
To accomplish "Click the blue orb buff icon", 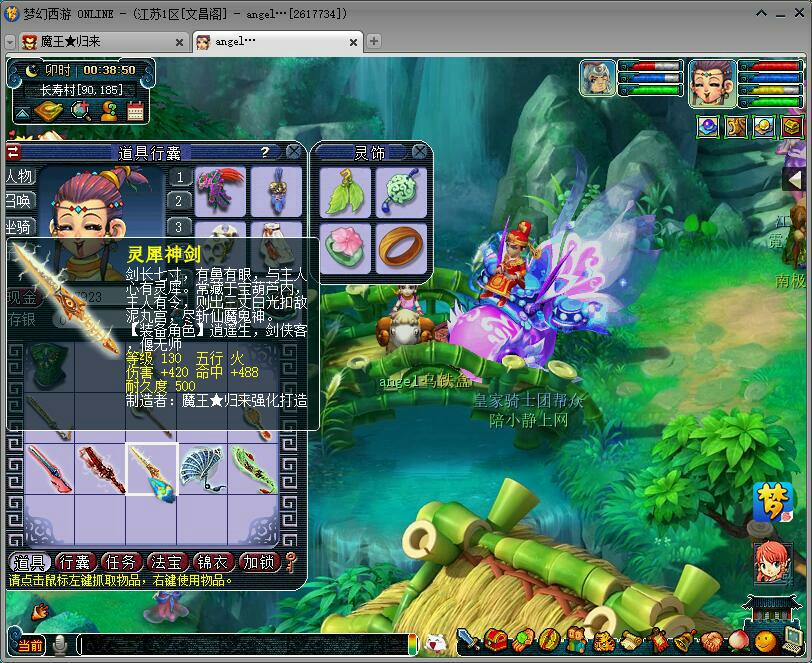I will [x=708, y=126].
